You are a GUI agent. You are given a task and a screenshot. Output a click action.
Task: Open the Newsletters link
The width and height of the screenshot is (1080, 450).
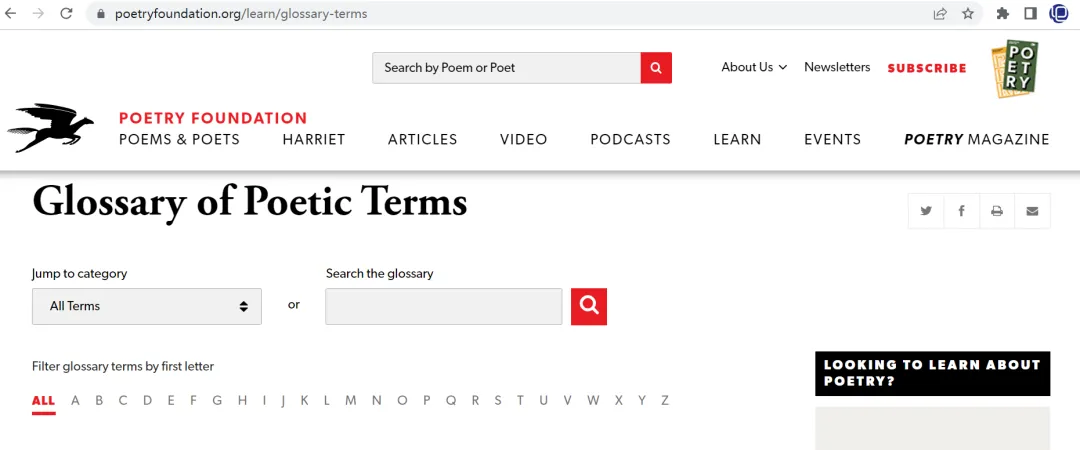[x=837, y=67]
